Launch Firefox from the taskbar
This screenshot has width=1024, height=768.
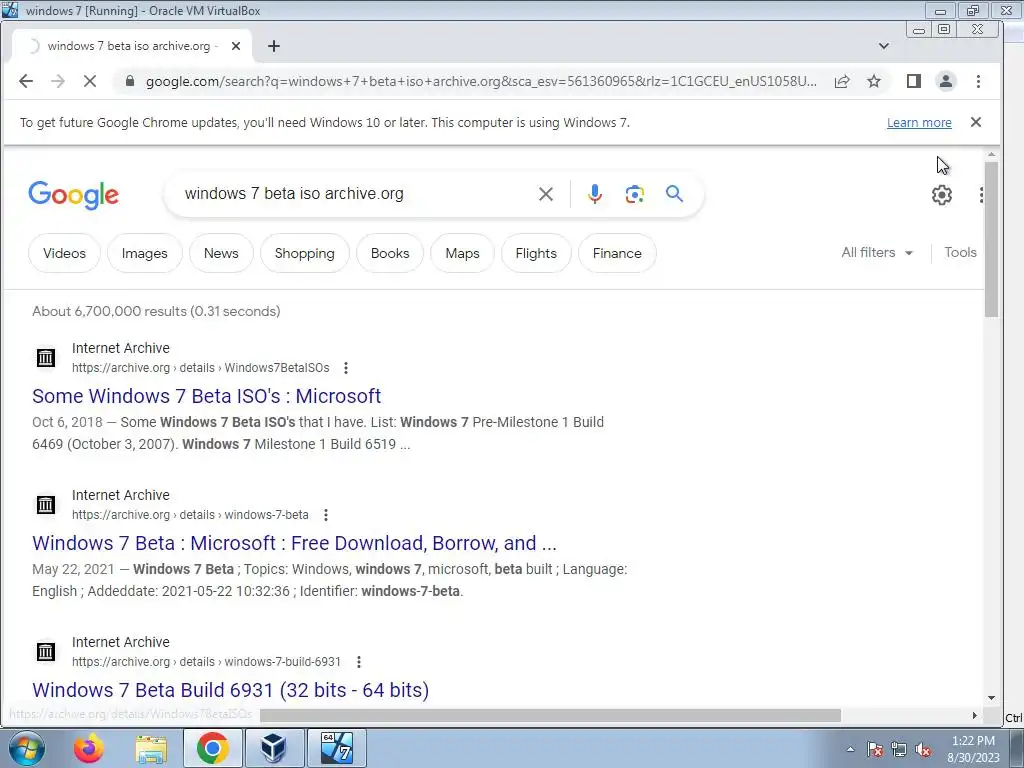tap(89, 748)
